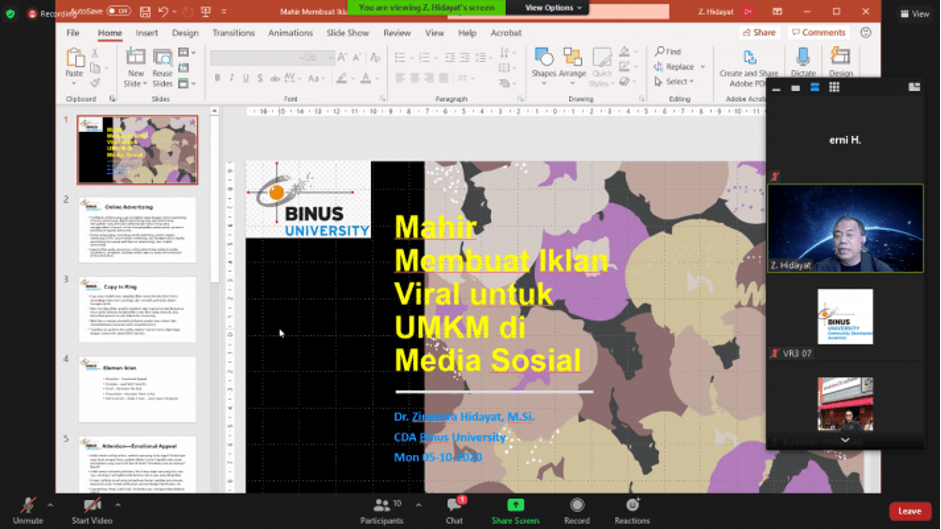The image size is (941, 529).
Task: Open the Acrobat tab
Action: (506, 33)
